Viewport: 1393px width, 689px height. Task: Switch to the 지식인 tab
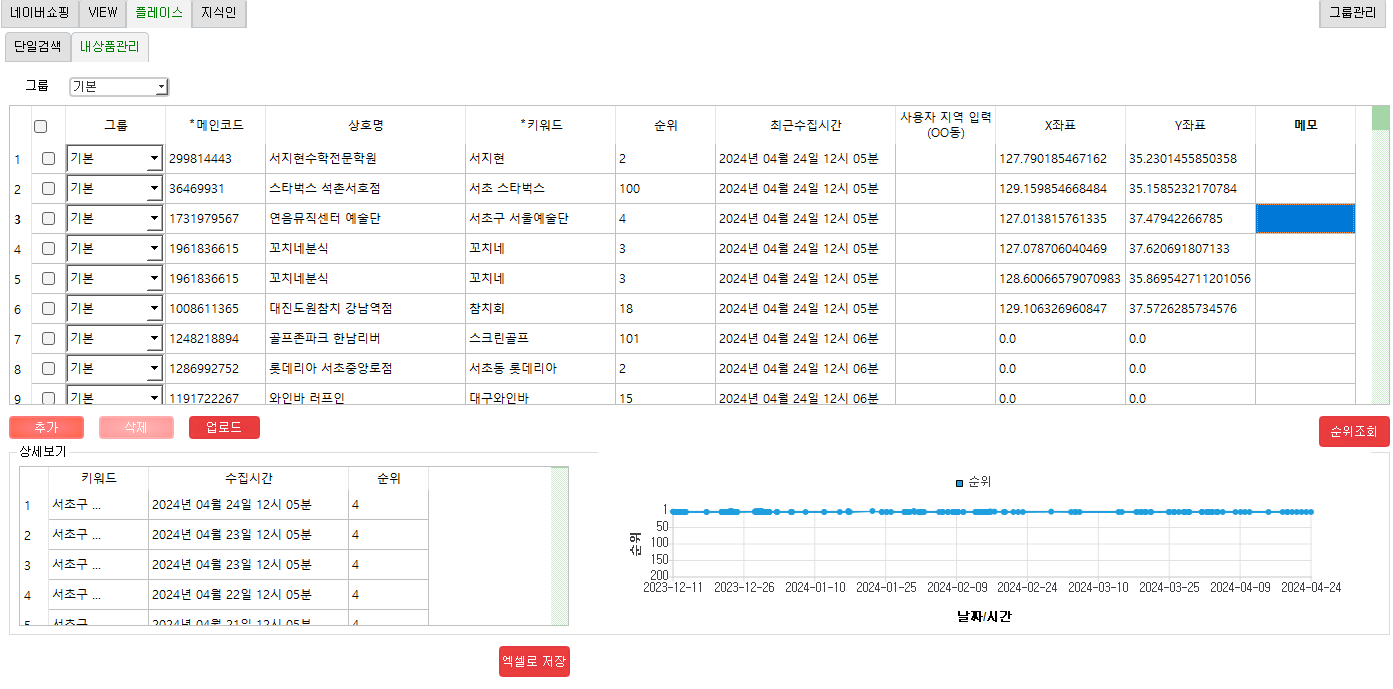coord(218,13)
